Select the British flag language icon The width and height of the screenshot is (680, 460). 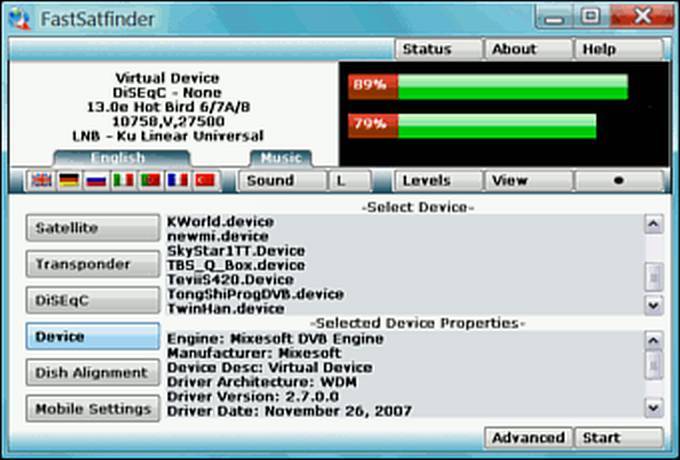click(x=42, y=180)
